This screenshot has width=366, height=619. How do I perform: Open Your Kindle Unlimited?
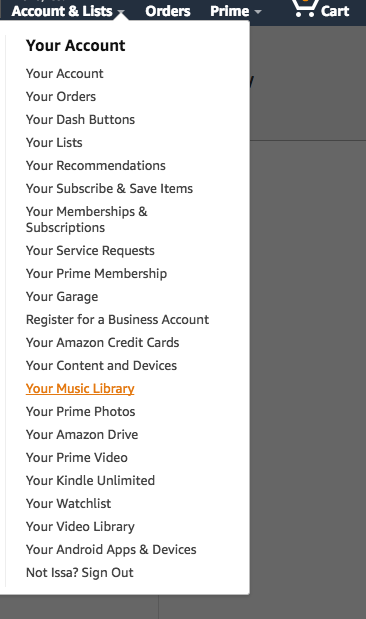(x=90, y=480)
